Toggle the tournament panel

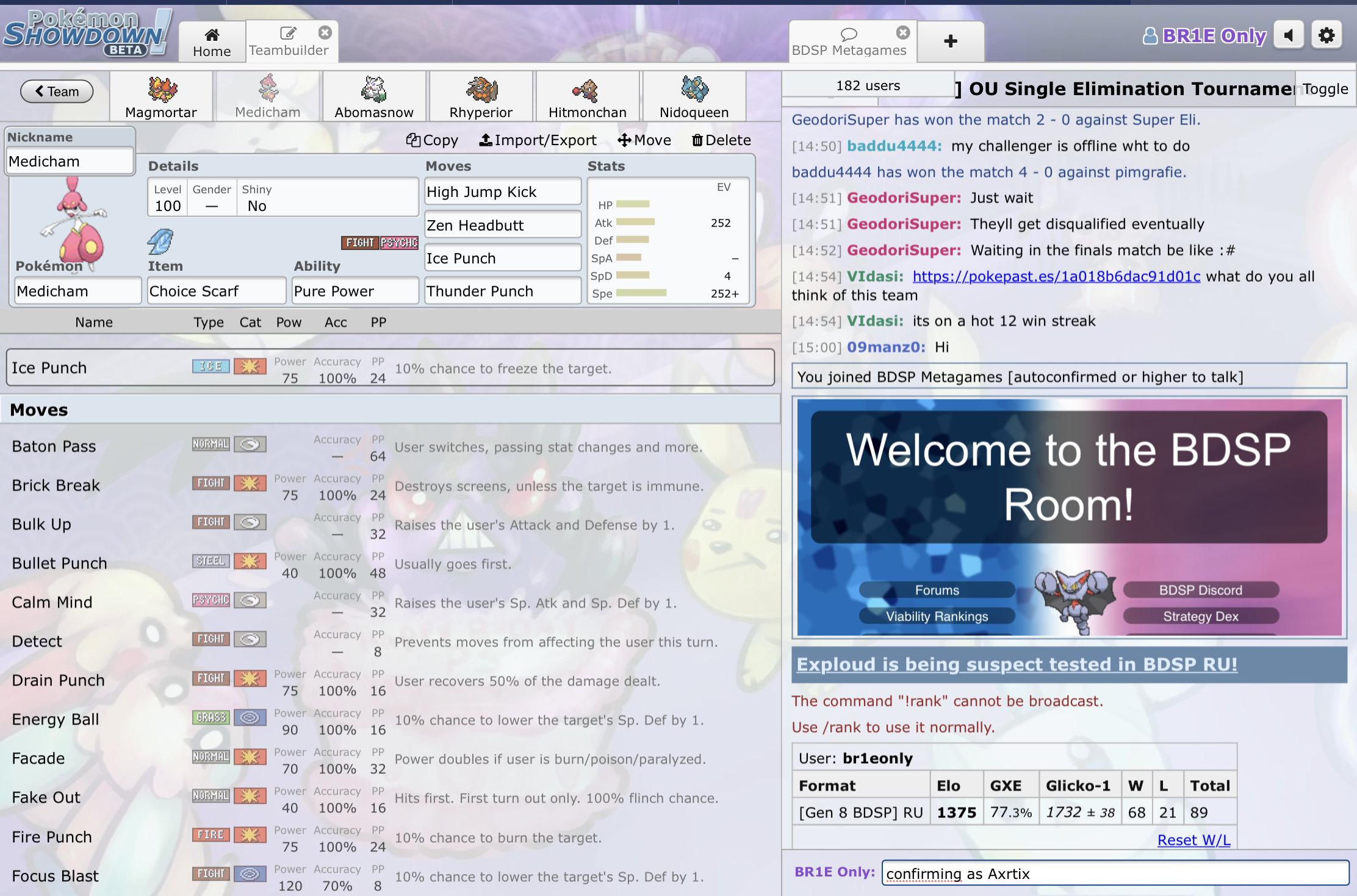tap(1325, 89)
